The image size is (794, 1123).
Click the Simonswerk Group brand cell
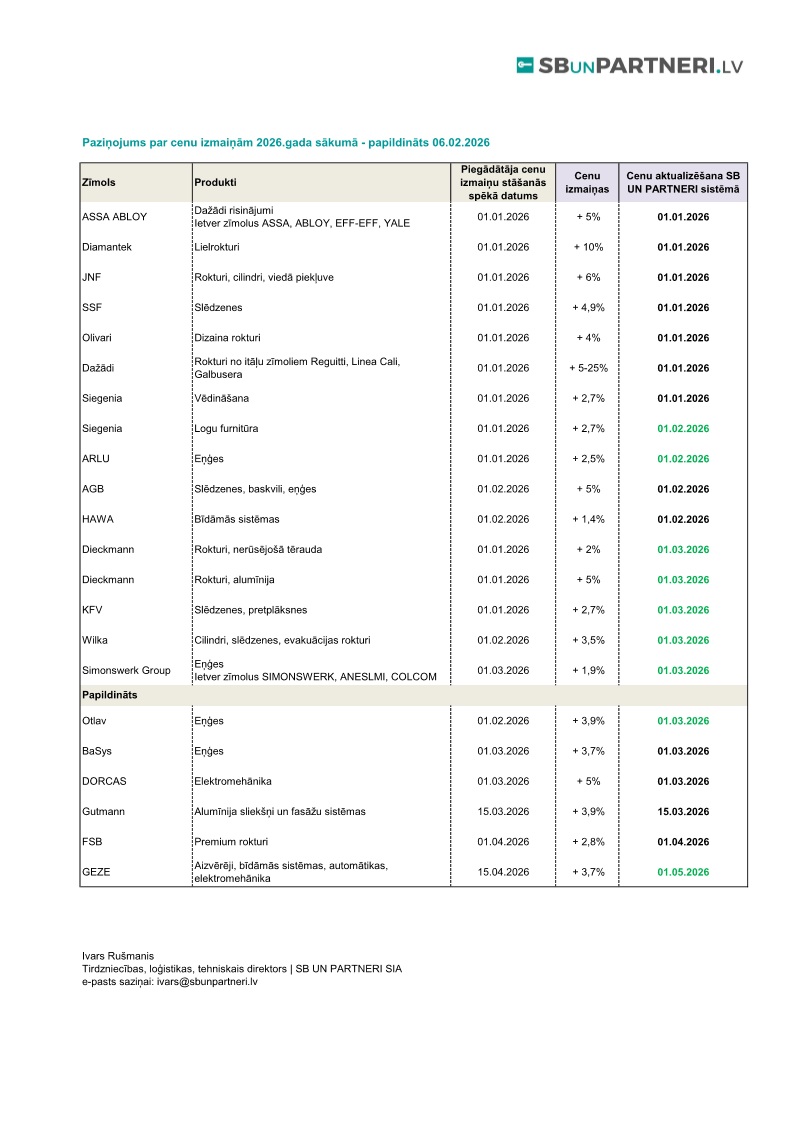pos(126,670)
